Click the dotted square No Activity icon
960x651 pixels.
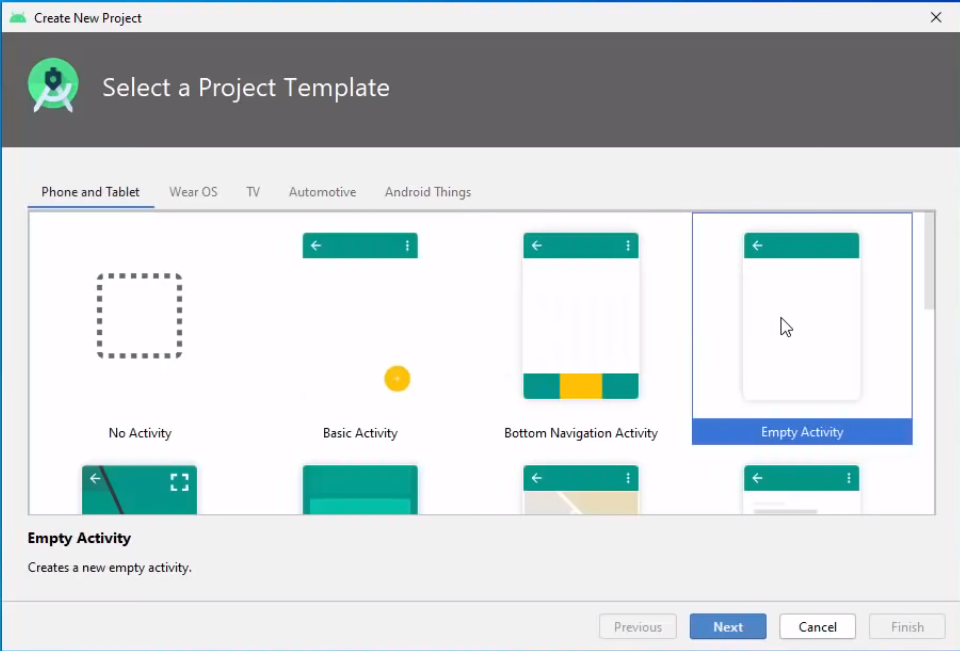140,316
